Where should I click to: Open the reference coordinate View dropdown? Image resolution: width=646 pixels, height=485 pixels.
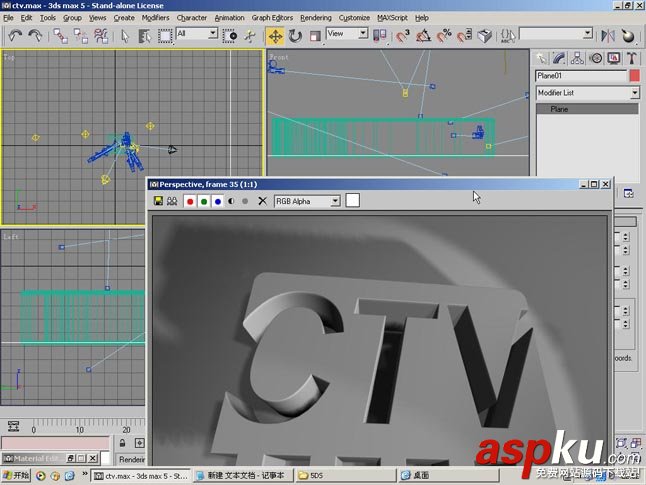363,33
